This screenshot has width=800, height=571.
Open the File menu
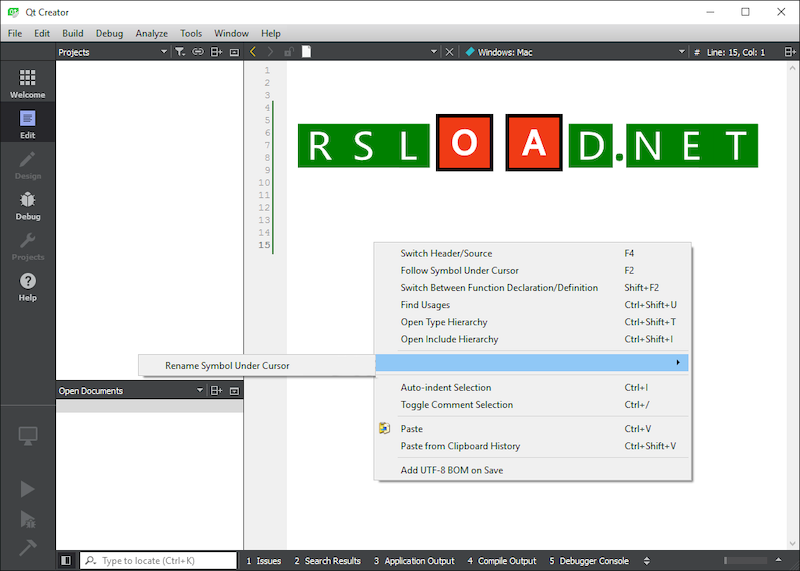click(x=15, y=33)
